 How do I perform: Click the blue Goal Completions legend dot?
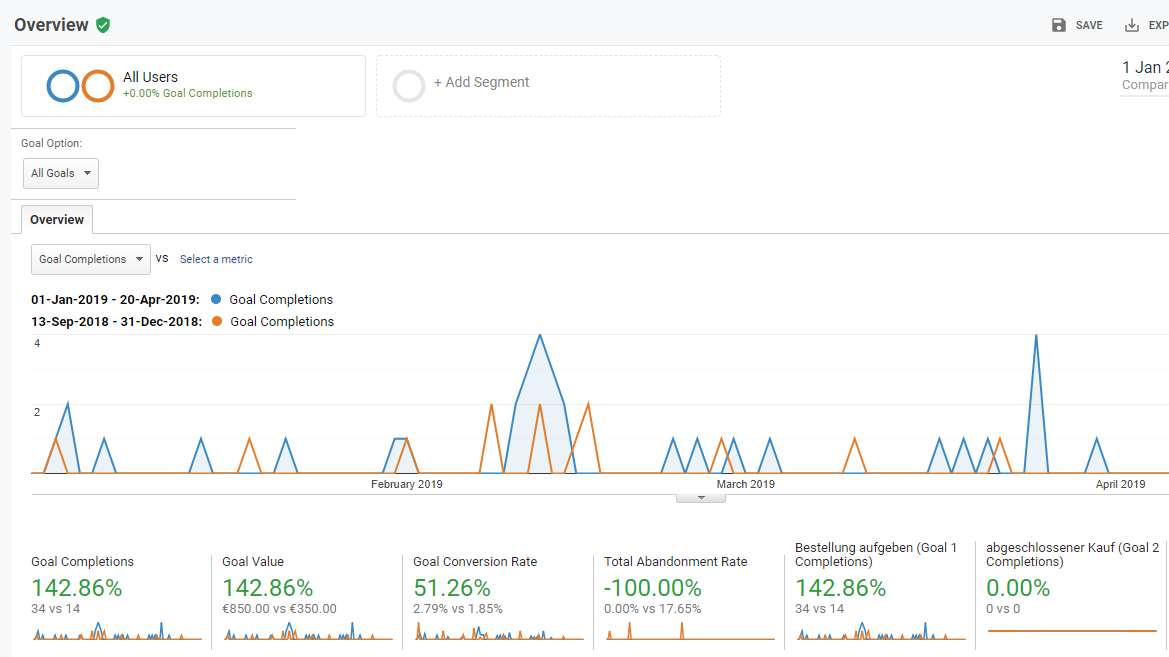216,299
